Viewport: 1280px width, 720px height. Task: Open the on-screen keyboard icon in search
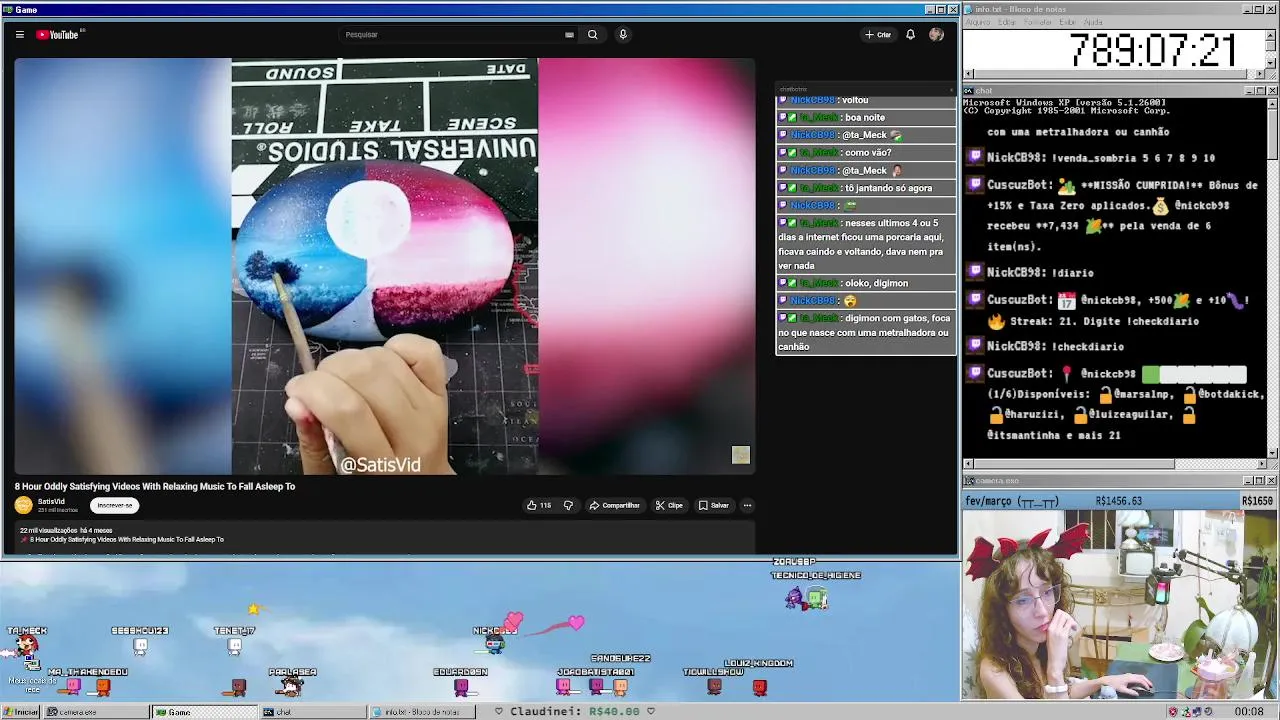(x=569, y=35)
